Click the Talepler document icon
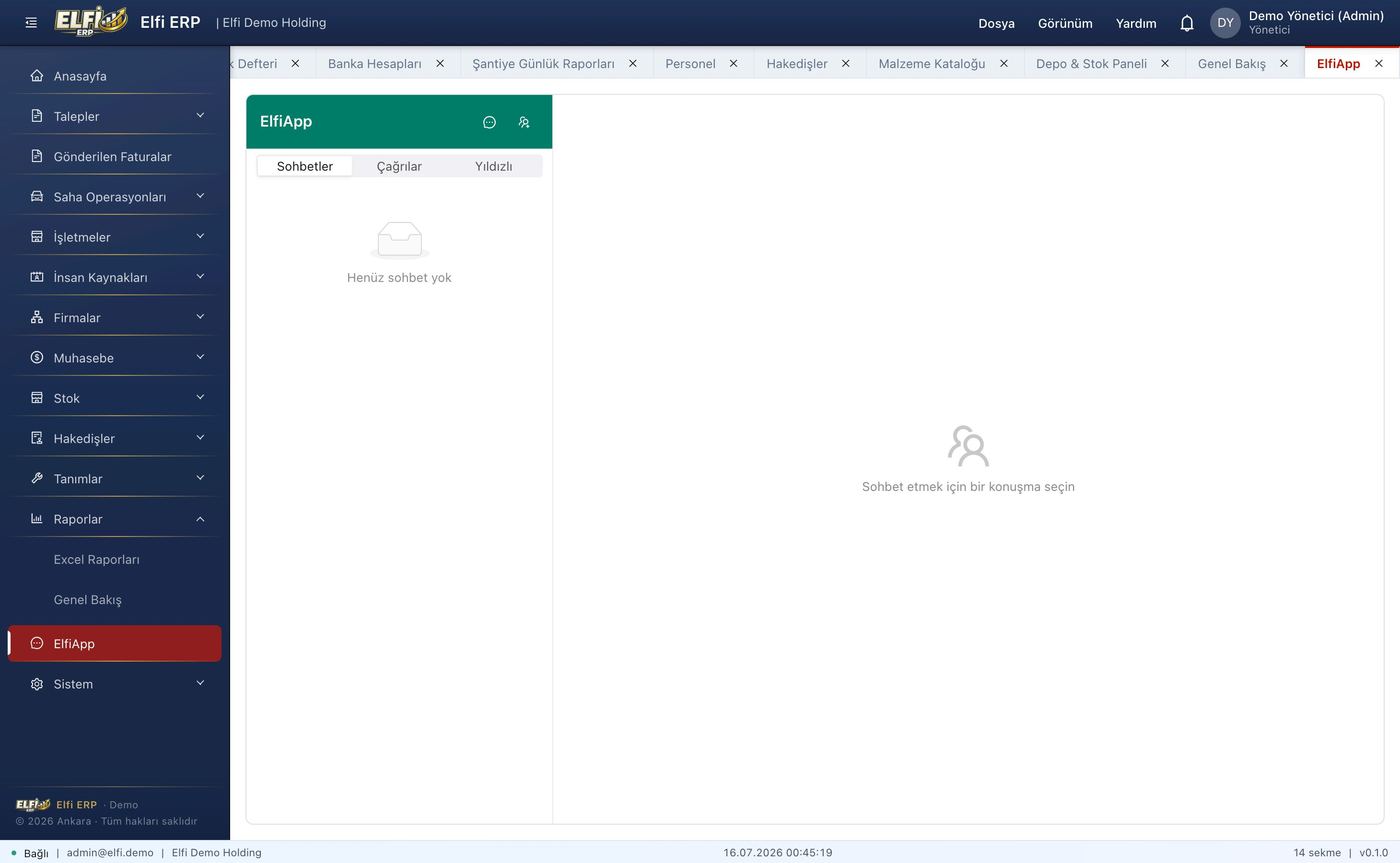1400x863 pixels. (x=37, y=116)
